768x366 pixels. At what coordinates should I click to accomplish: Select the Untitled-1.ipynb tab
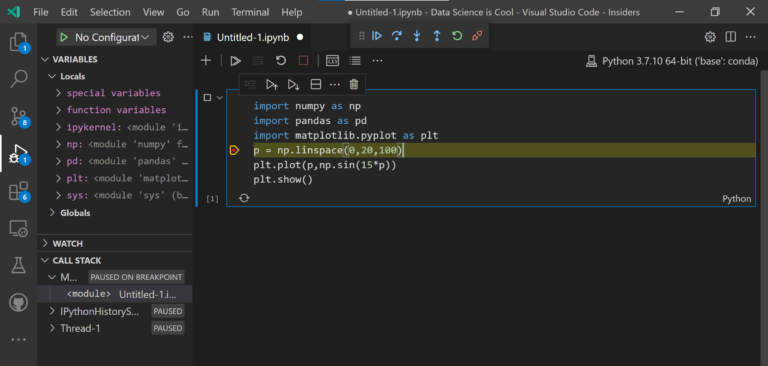click(x=253, y=37)
